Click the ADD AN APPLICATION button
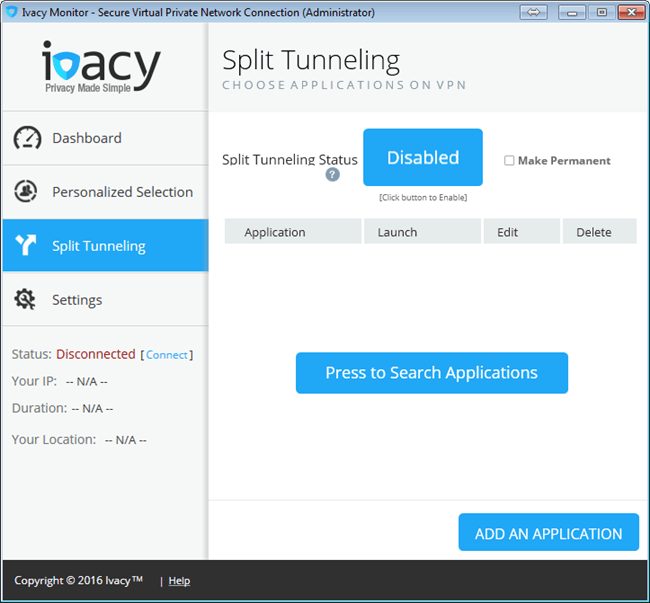Image resolution: width=650 pixels, height=603 pixels. pos(548,532)
